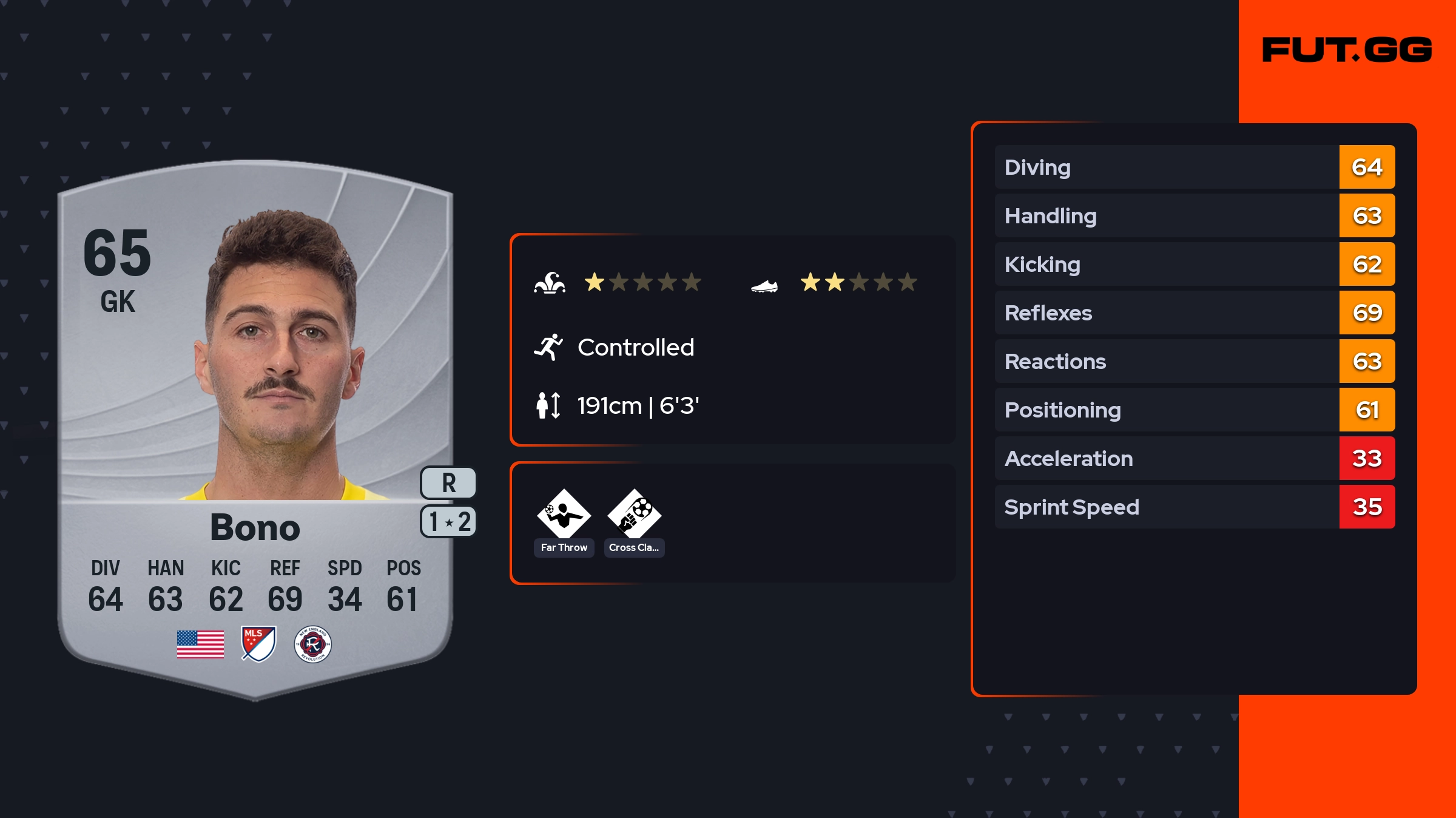Click the Handling stat row
The image size is (1456, 818).
(1195, 215)
